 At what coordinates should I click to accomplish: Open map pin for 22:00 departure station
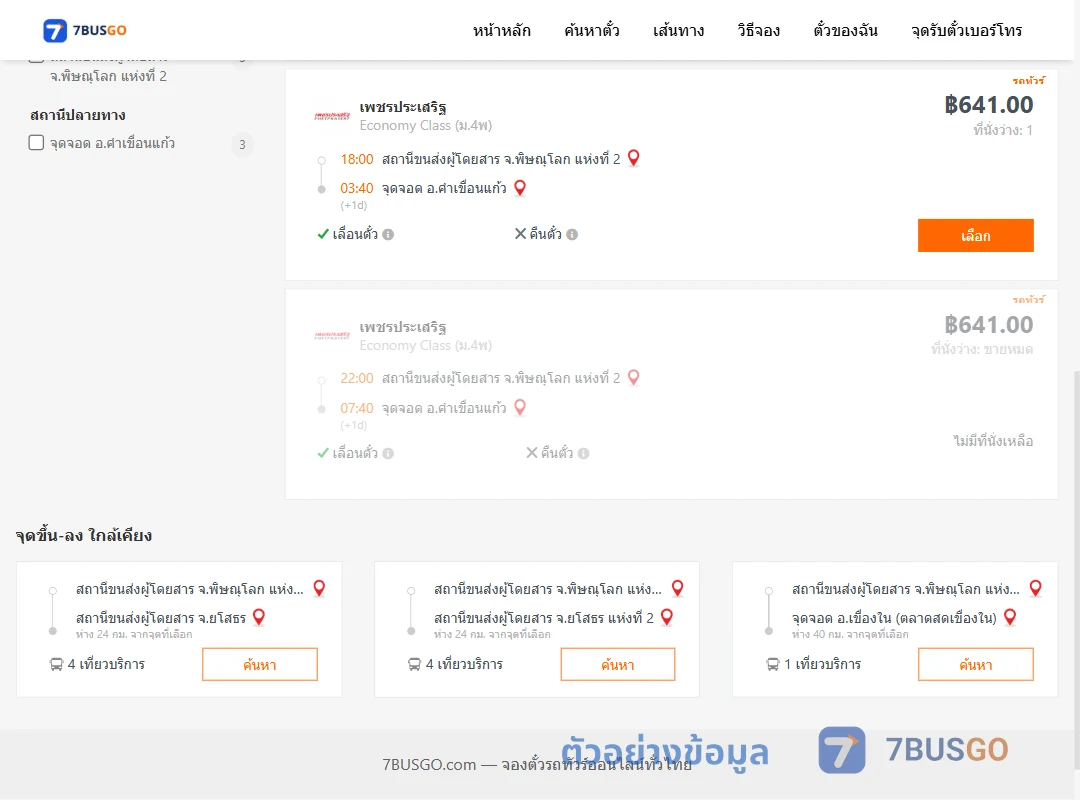point(634,378)
